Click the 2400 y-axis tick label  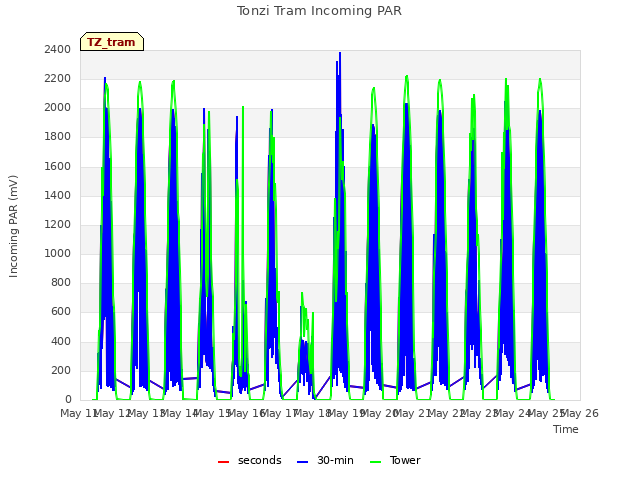(58, 49)
